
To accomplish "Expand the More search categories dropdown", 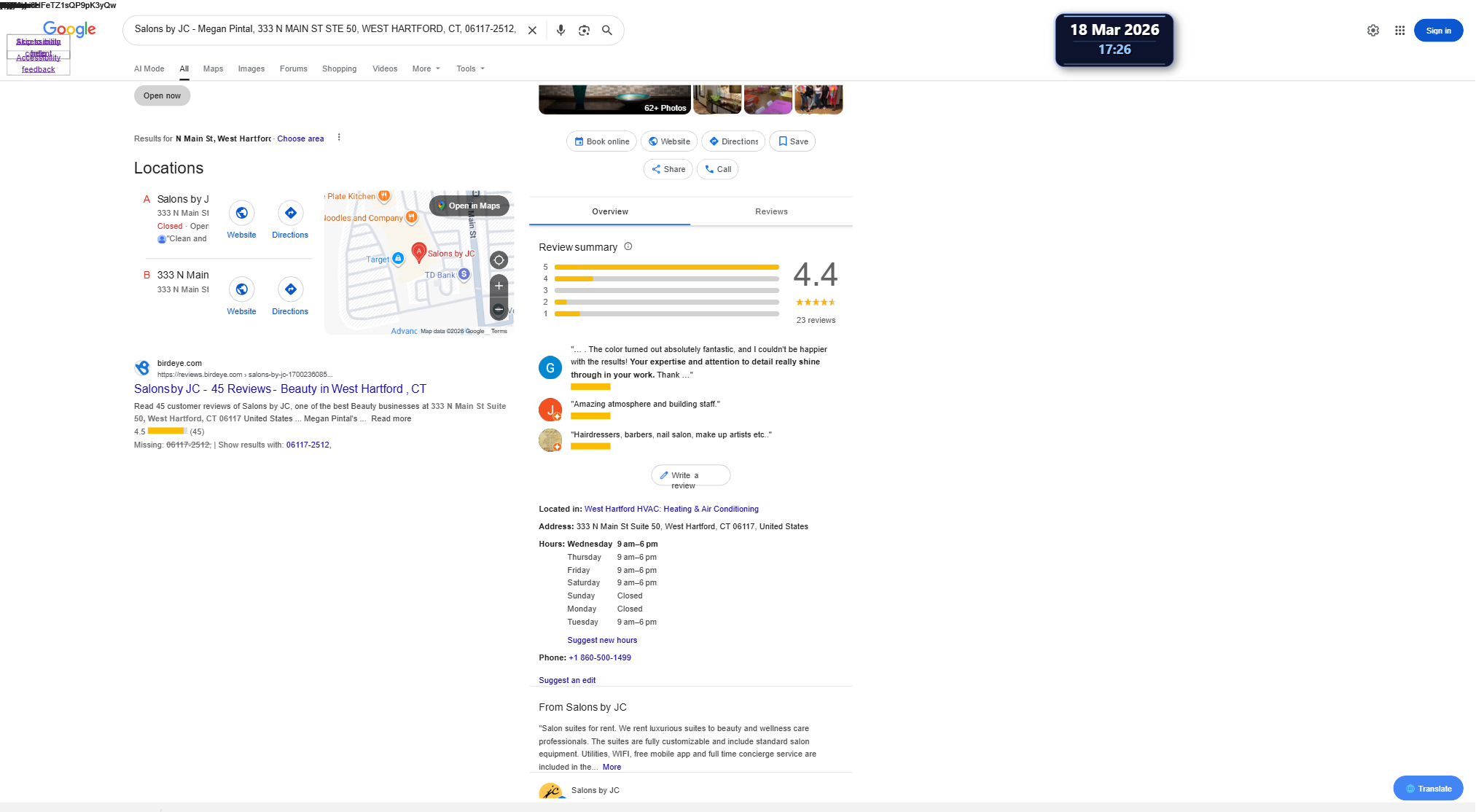I will pyautogui.click(x=426, y=69).
